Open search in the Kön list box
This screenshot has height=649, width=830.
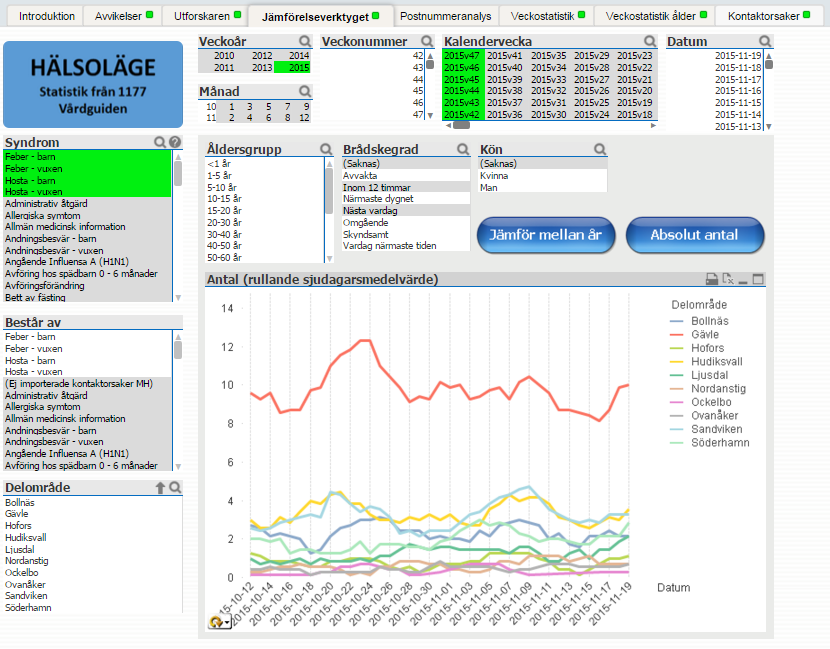click(x=600, y=149)
